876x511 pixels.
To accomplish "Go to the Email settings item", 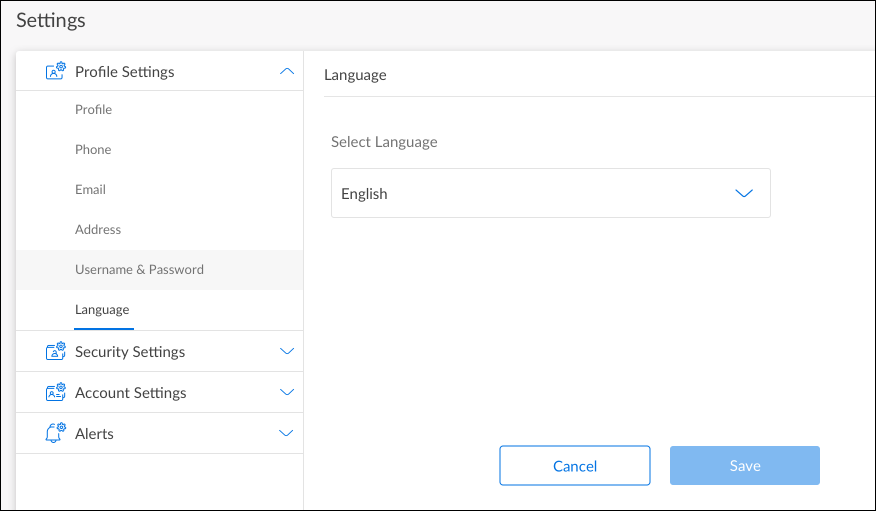I will tap(90, 190).
